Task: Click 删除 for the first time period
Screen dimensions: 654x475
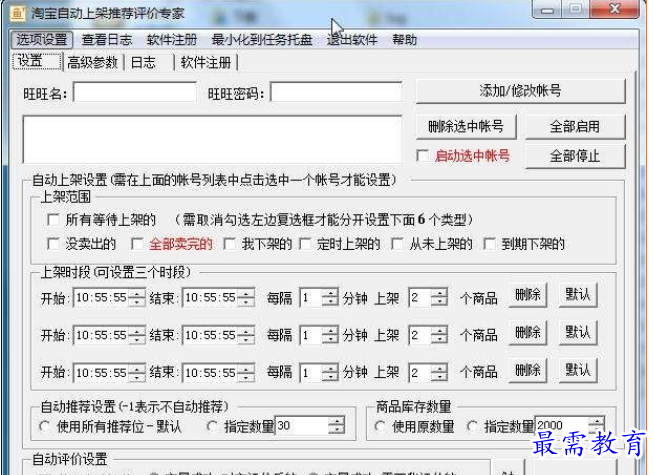Action: coord(528,295)
